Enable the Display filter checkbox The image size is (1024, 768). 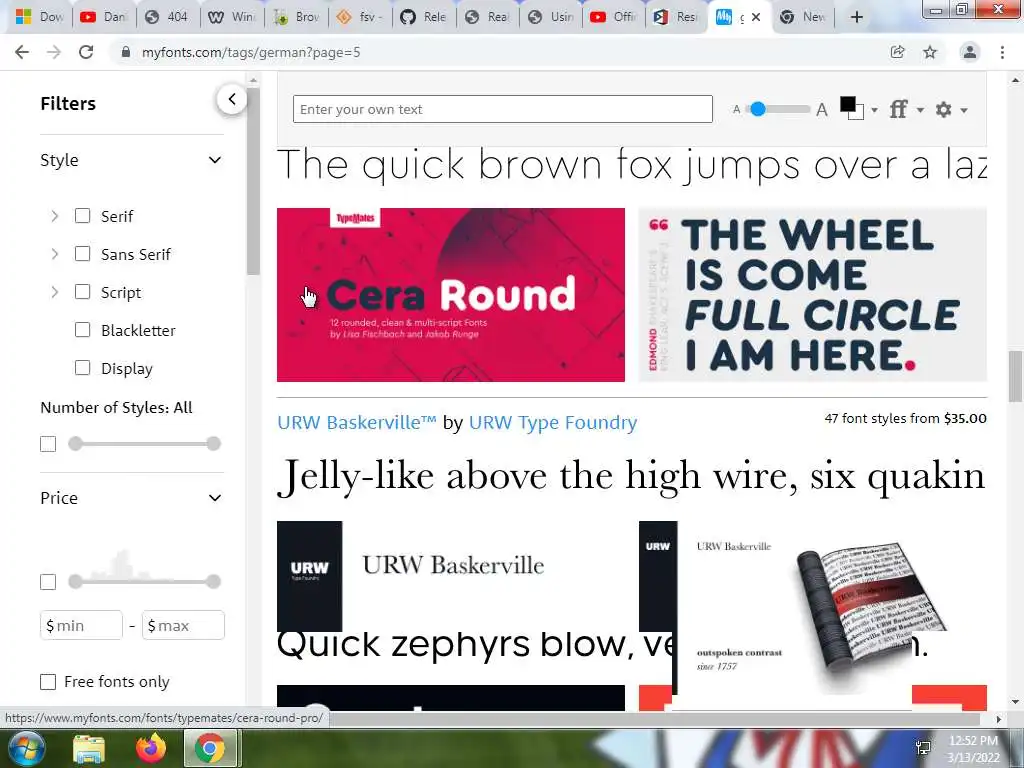tap(82, 368)
